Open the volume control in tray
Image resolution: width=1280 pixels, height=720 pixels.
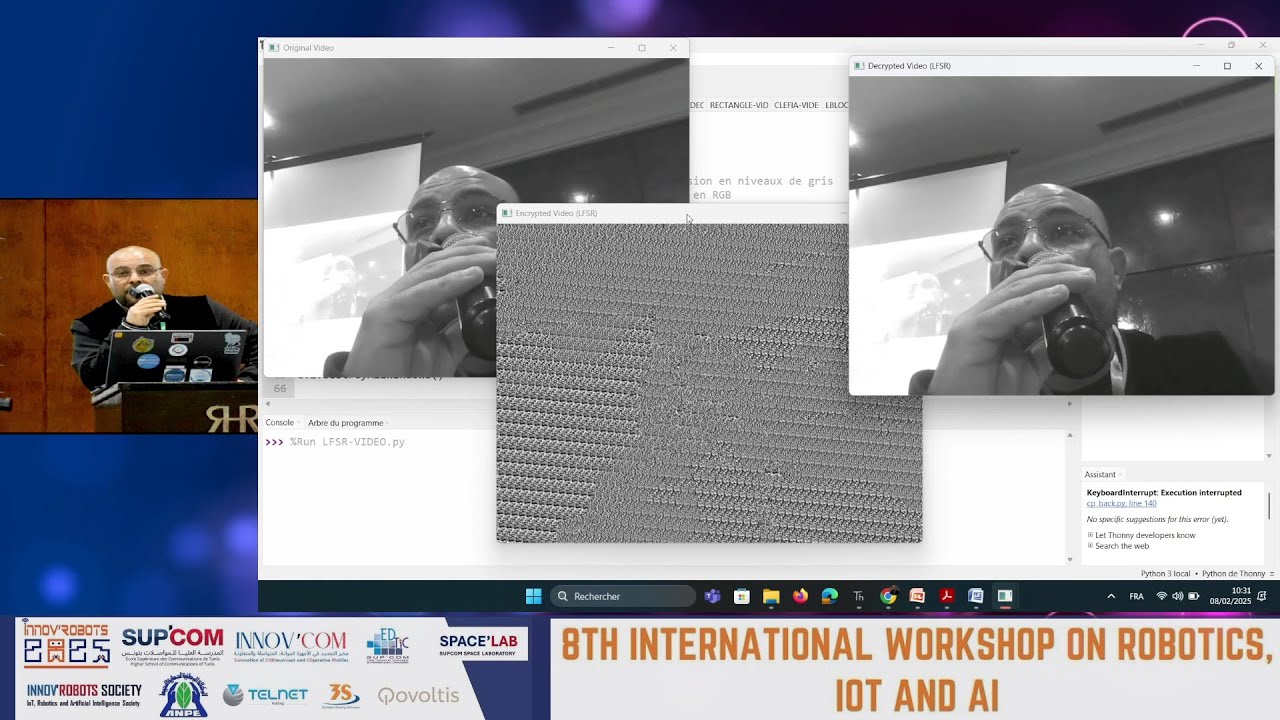point(1177,596)
